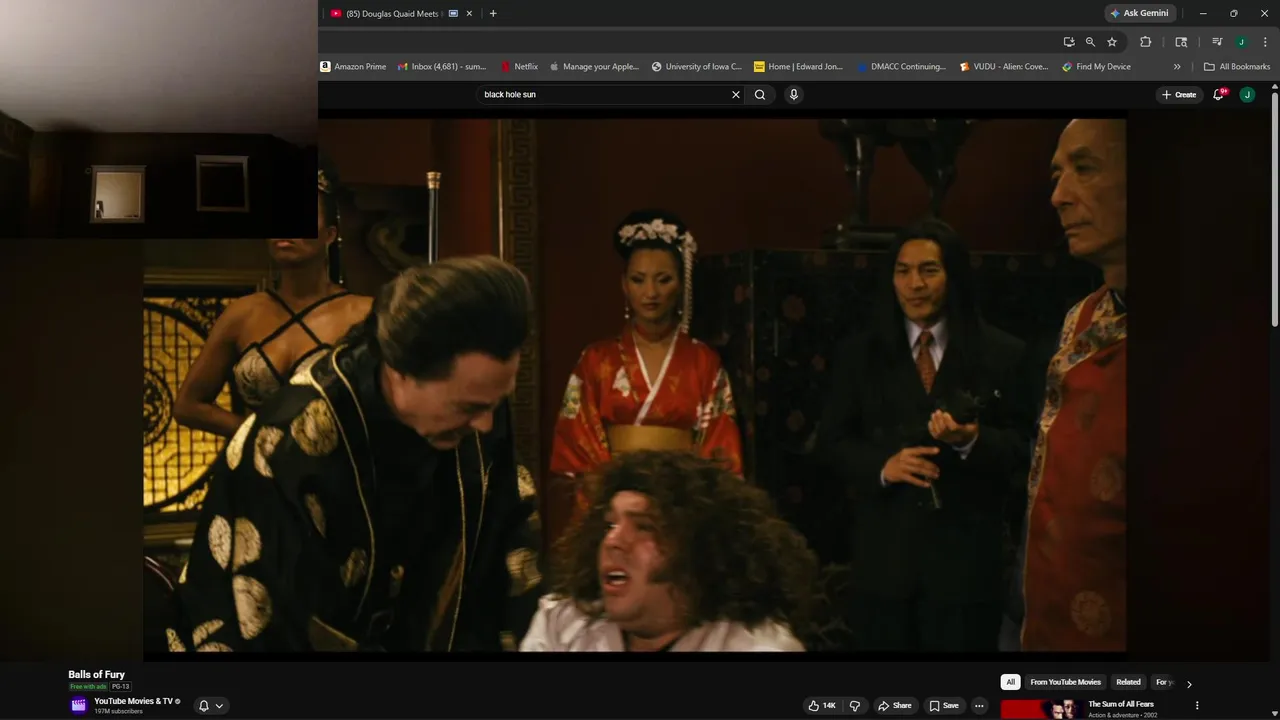1280x720 pixels.
Task: Bookmark this page with the star icon
Action: click(1112, 42)
